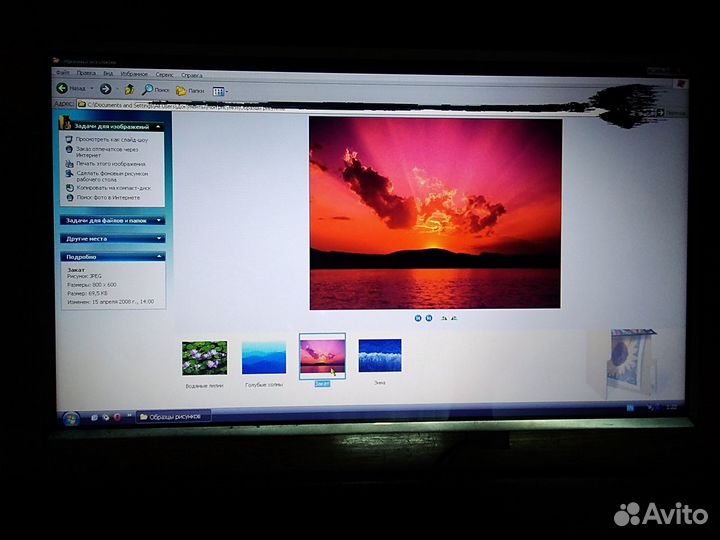Open the Избранное menu
The width and height of the screenshot is (720, 540).
click(134, 73)
